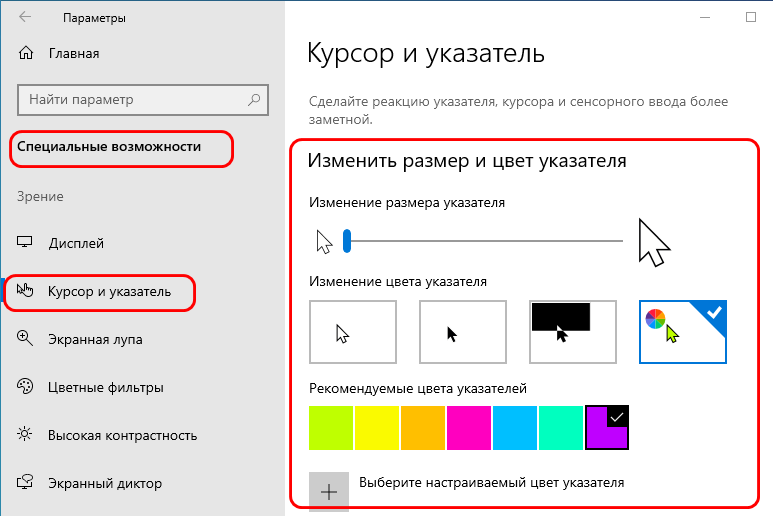This screenshot has width=773, height=516.
Task: Pick the pink magenta pointer color swatch
Action: click(469, 428)
